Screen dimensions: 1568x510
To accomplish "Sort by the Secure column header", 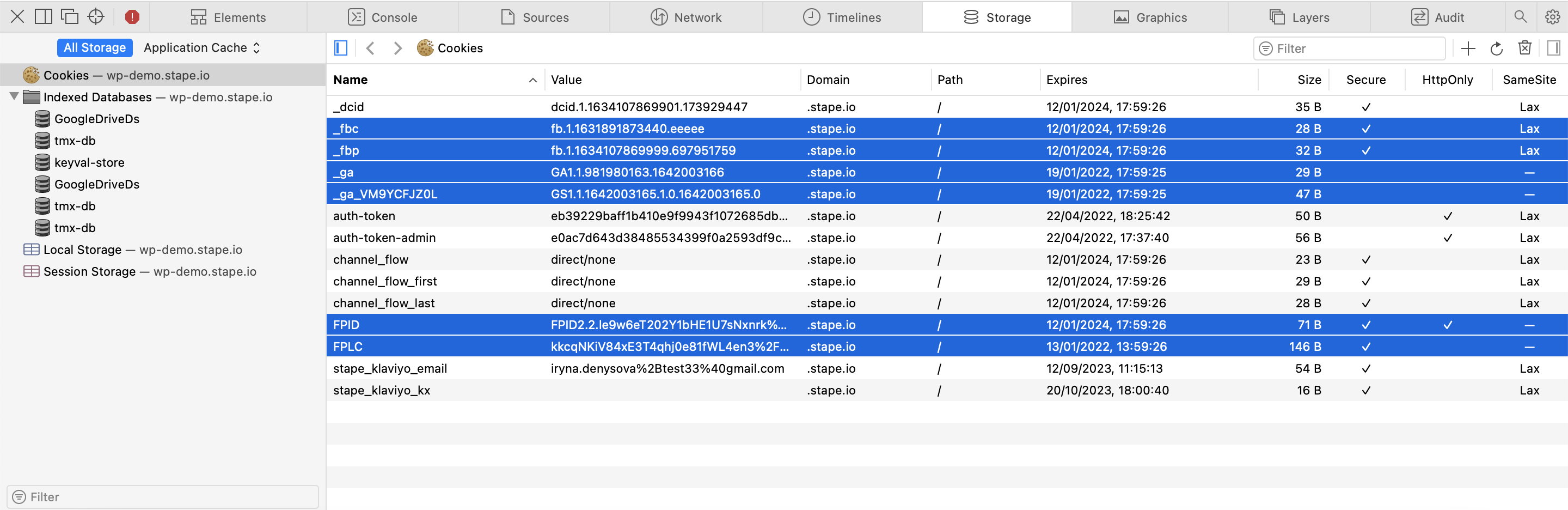I will [x=1365, y=79].
